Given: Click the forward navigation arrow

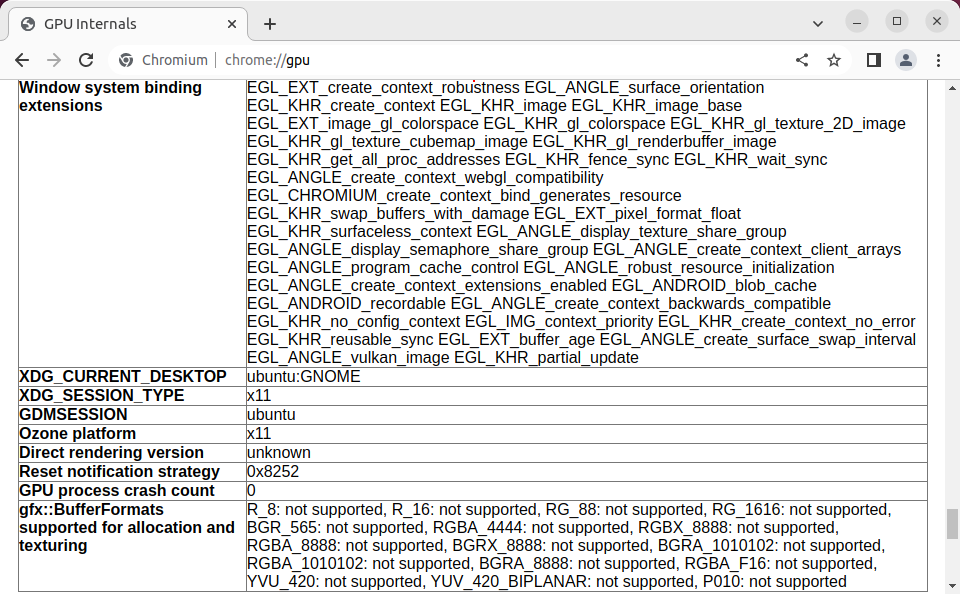Looking at the screenshot, I should tap(54, 60).
